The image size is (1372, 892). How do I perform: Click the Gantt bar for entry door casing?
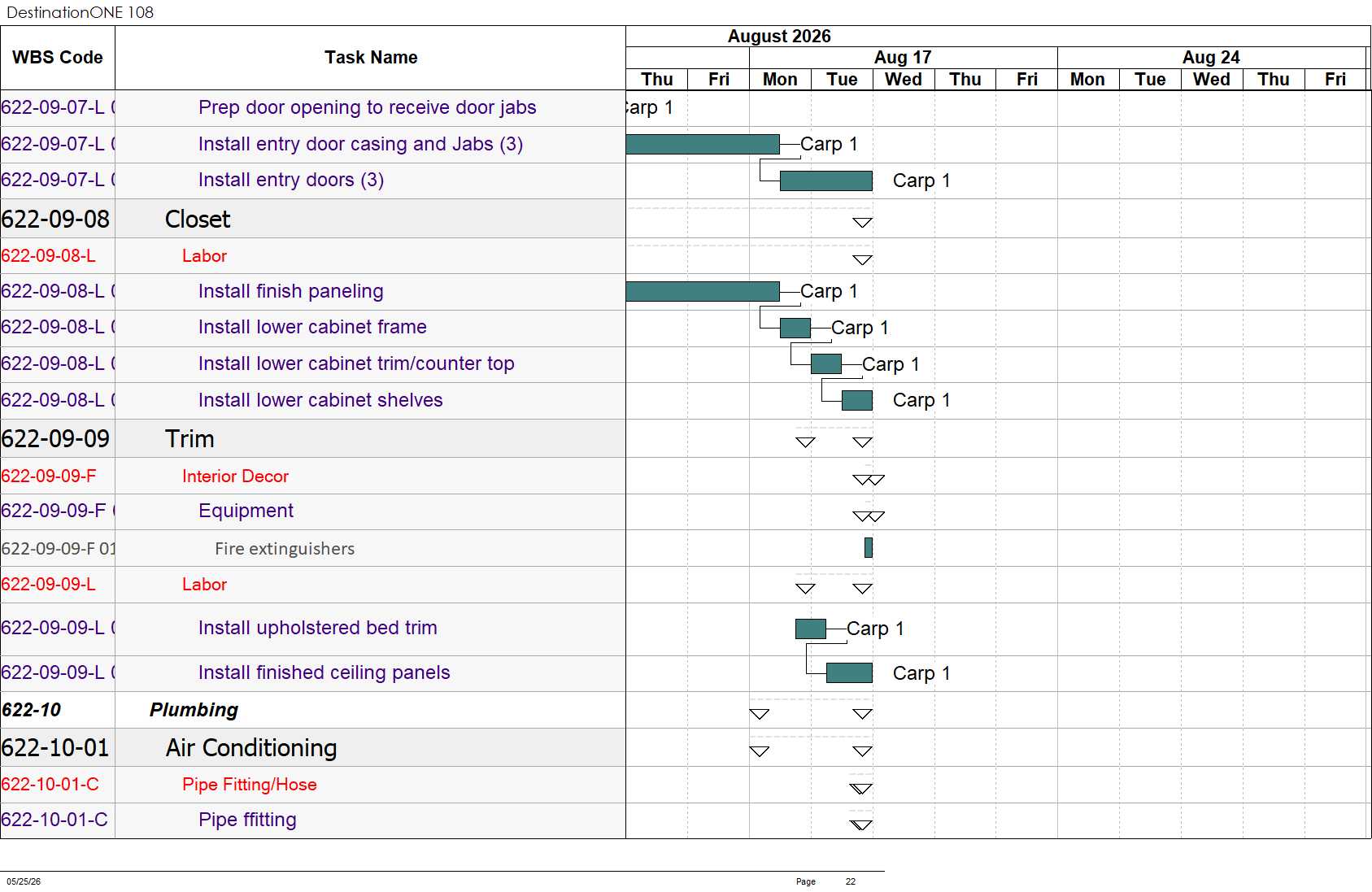pos(703,144)
